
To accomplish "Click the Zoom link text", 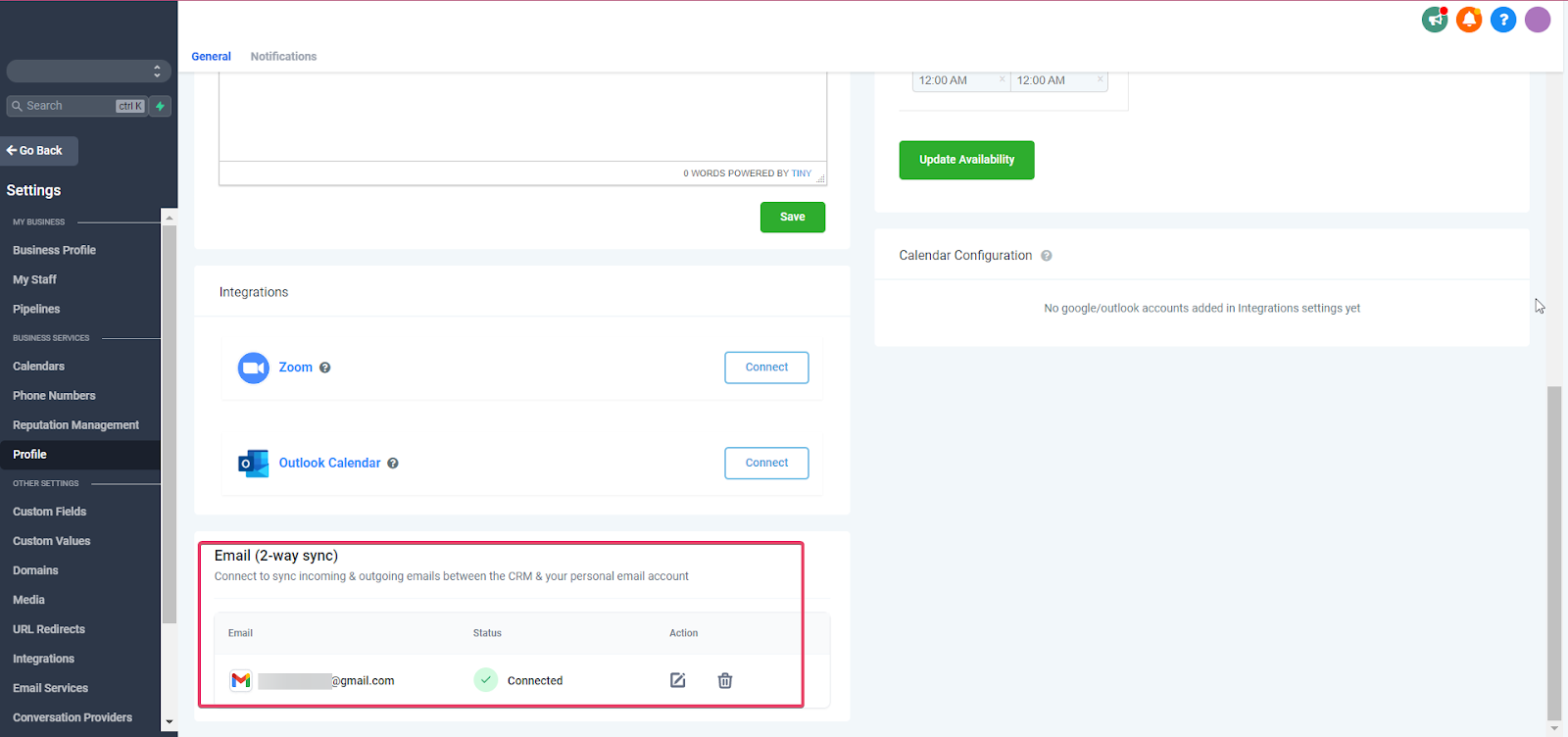I will [296, 368].
